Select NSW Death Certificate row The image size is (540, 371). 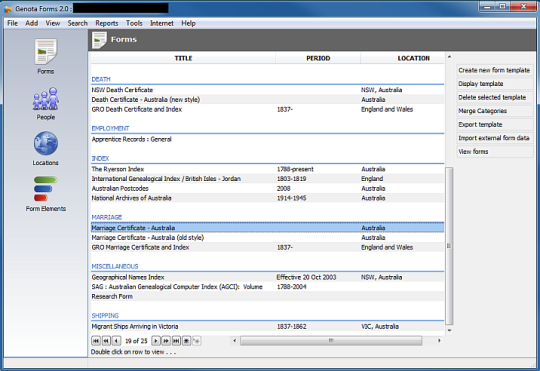coord(267,90)
